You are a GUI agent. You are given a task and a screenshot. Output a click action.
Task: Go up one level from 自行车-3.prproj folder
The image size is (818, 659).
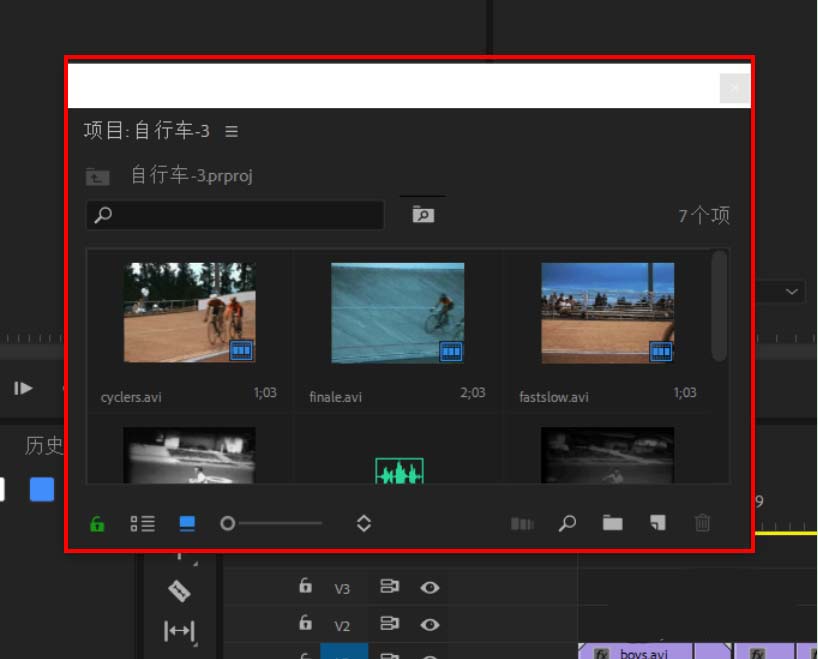point(97,177)
